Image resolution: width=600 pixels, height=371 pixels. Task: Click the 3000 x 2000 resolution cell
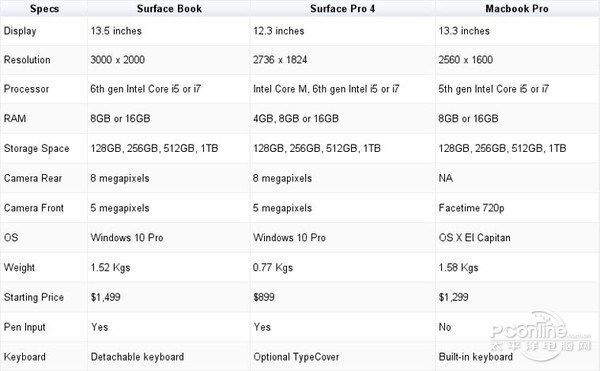pos(117,60)
